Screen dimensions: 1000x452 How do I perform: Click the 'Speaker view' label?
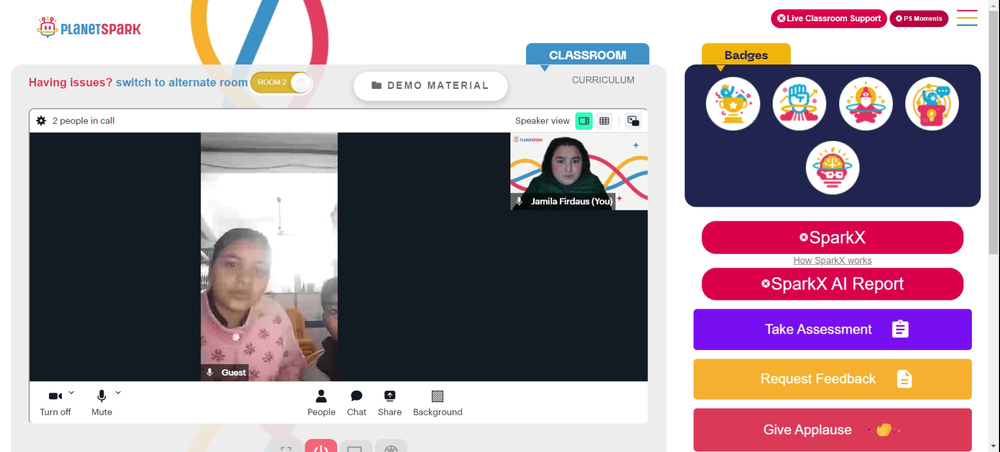tap(542, 120)
